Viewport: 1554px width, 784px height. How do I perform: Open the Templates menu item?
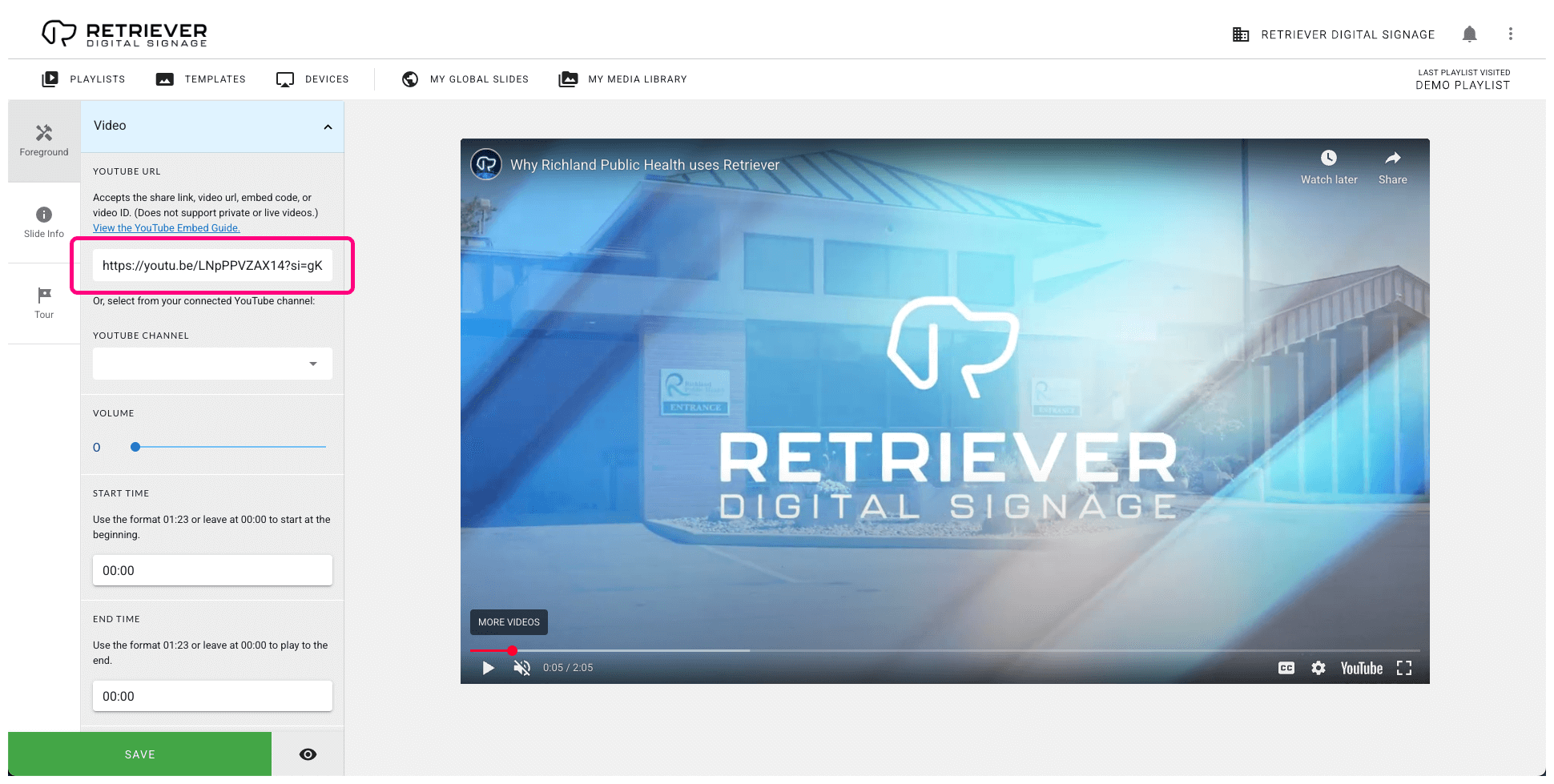coord(200,79)
